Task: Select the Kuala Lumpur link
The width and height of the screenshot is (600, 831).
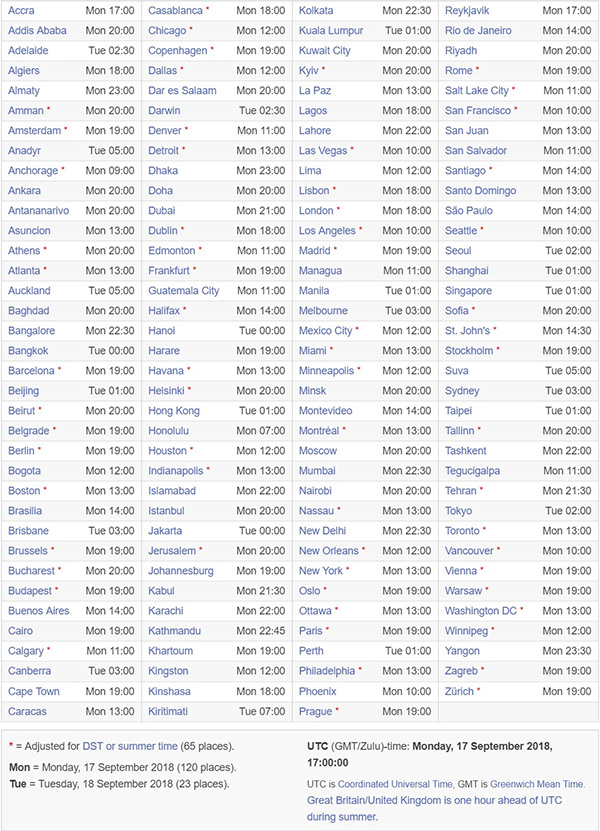Action: pyautogui.click(x=331, y=31)
